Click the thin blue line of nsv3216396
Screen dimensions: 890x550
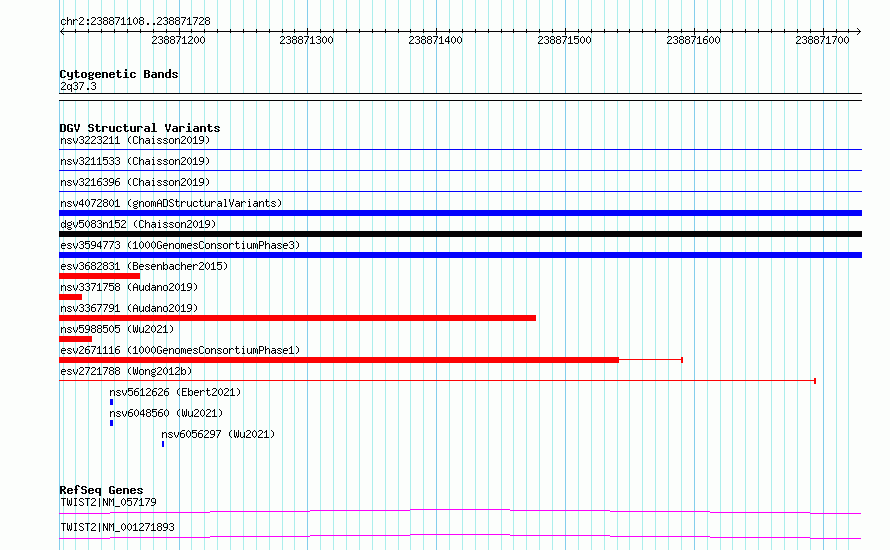(x=460, y=192)
